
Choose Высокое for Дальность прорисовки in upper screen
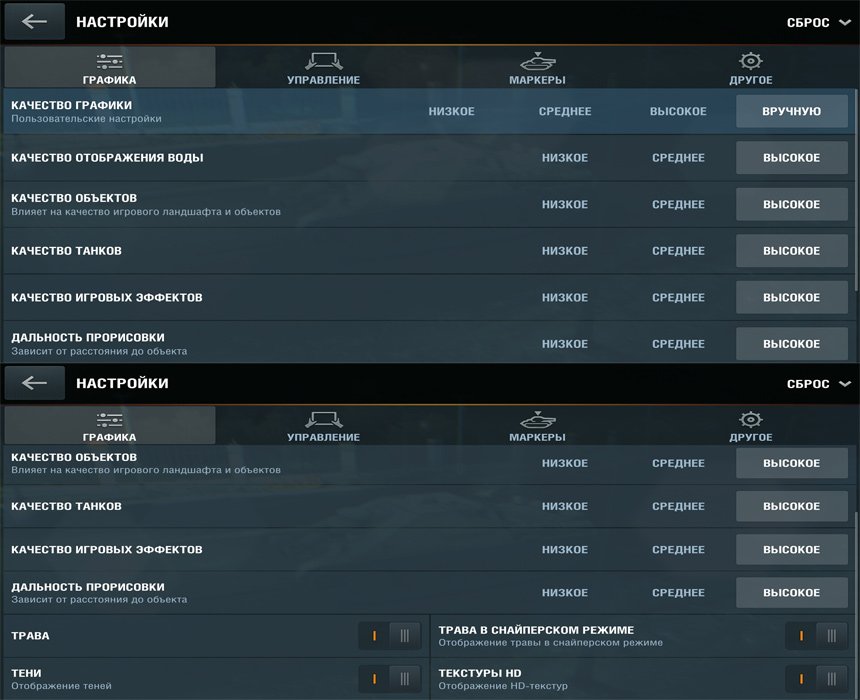791,344
